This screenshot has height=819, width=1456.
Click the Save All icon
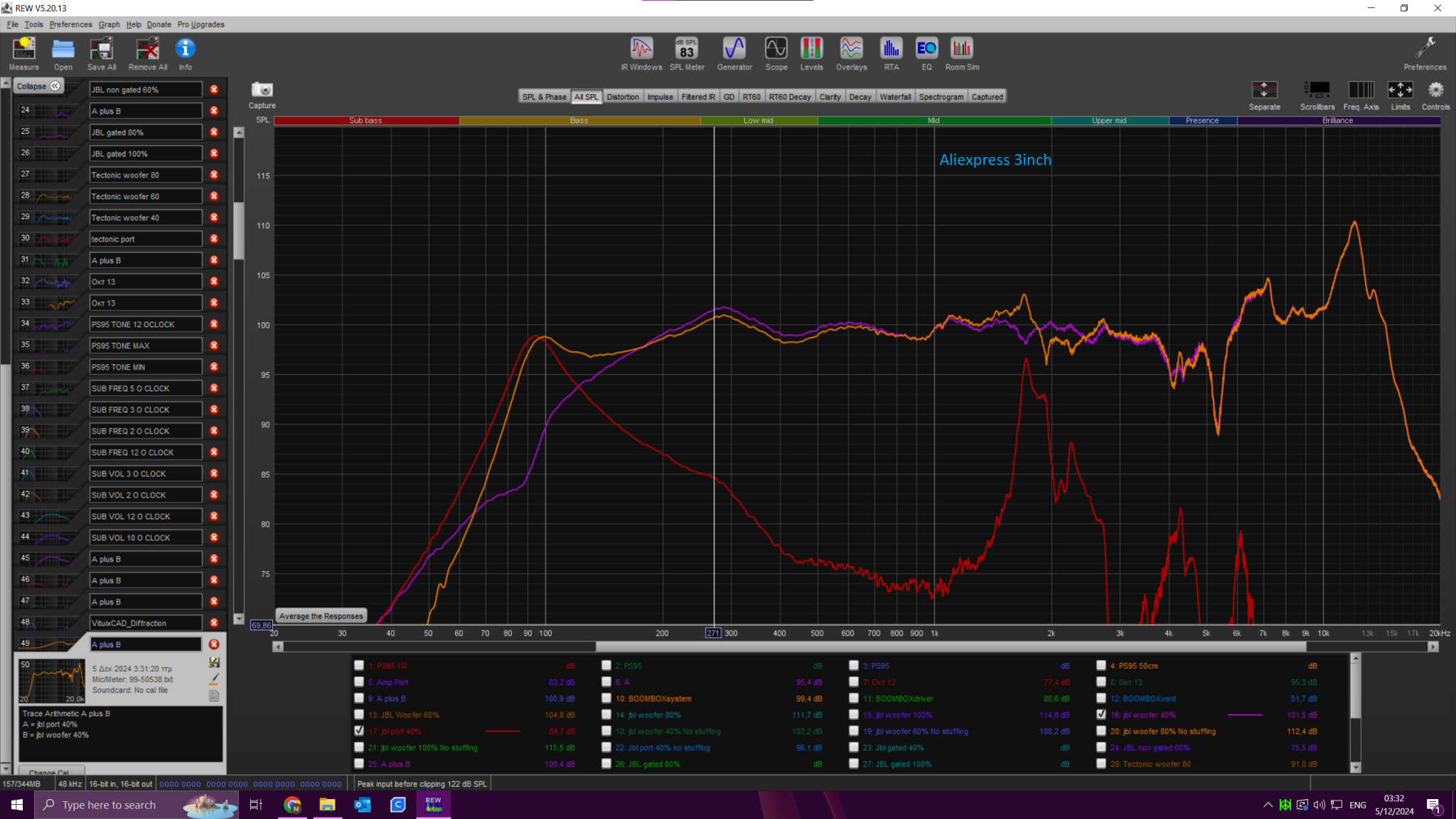coord(102,54)
